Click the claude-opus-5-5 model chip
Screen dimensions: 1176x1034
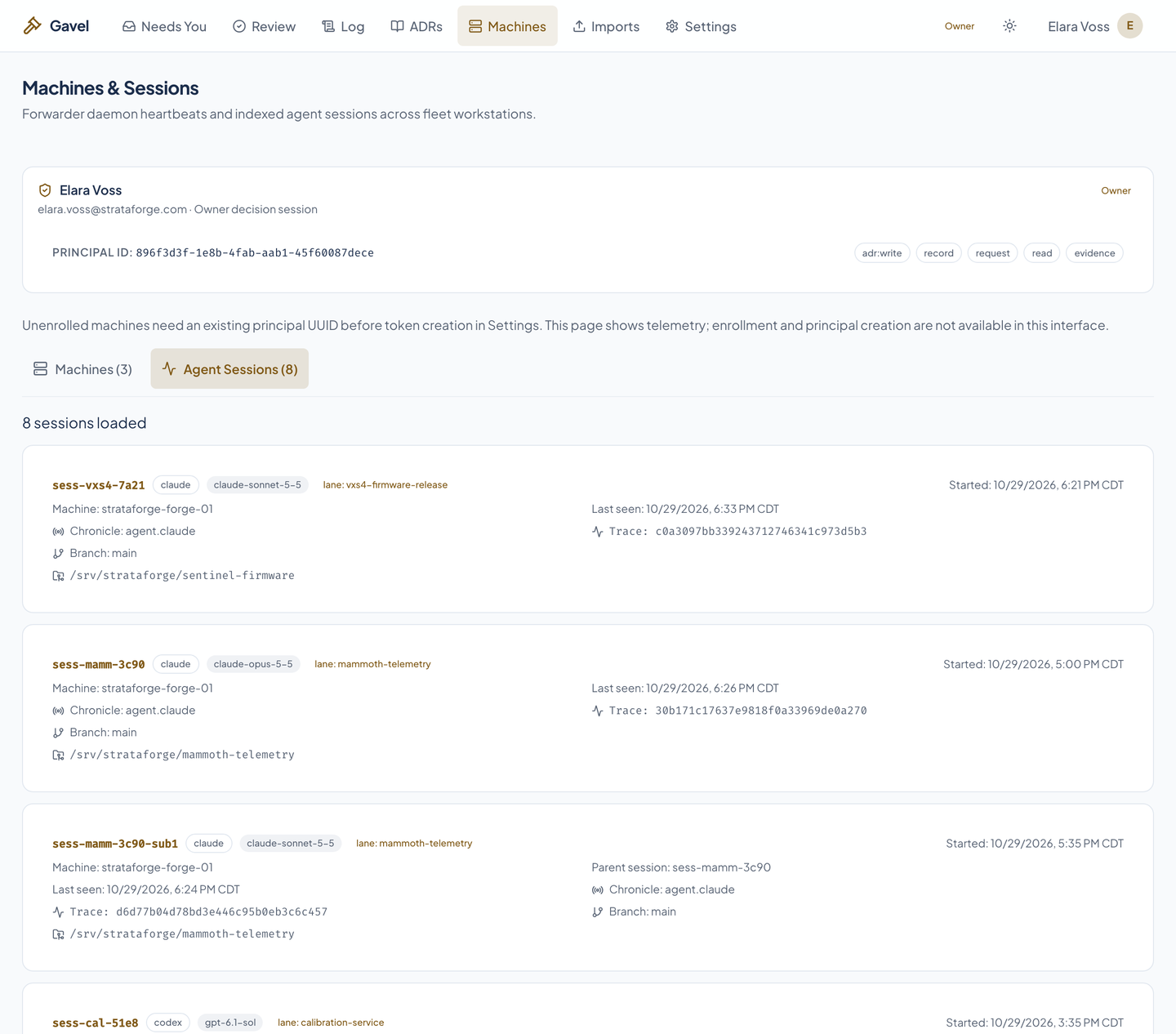253,664
